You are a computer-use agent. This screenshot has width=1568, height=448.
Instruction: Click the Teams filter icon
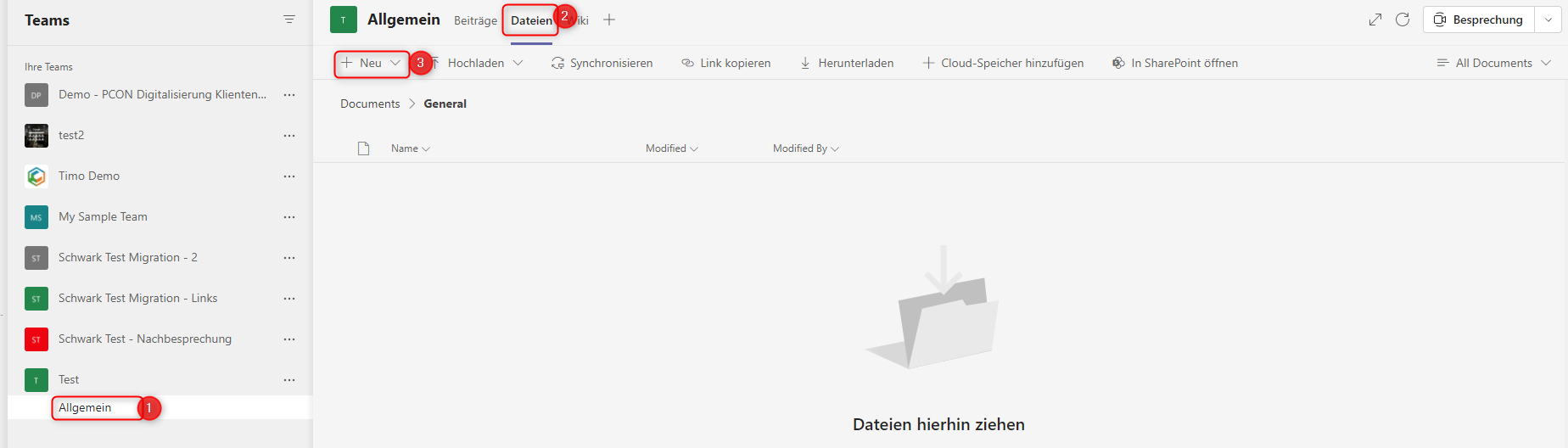pyautogui.click(x=289, y=20)
